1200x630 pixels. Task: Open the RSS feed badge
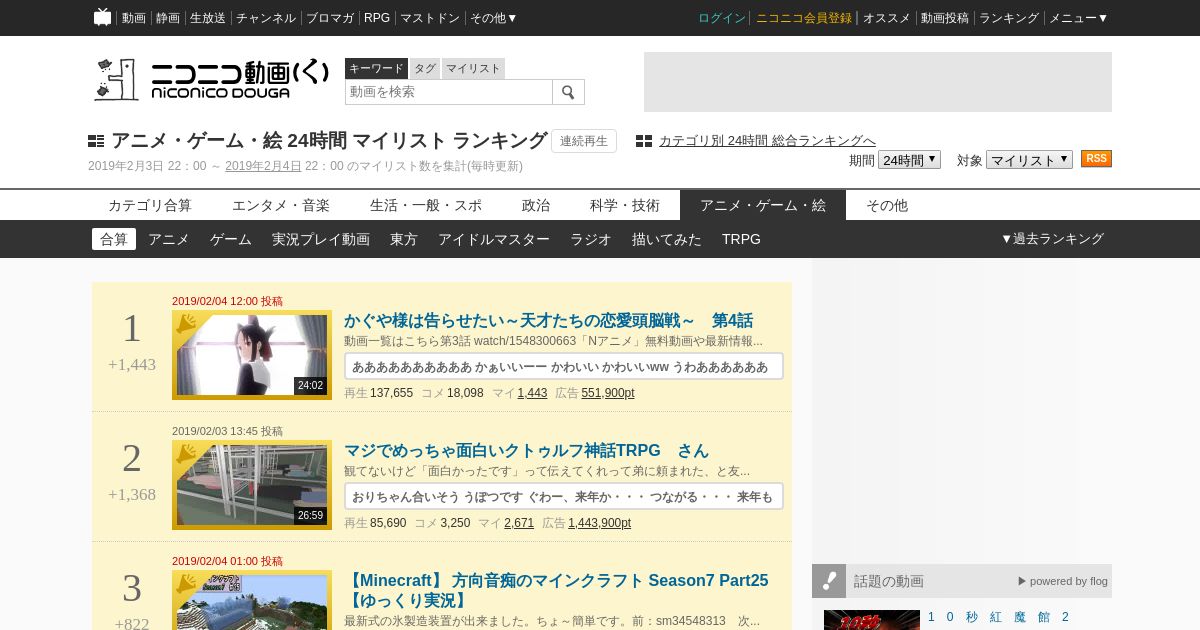1096,159
